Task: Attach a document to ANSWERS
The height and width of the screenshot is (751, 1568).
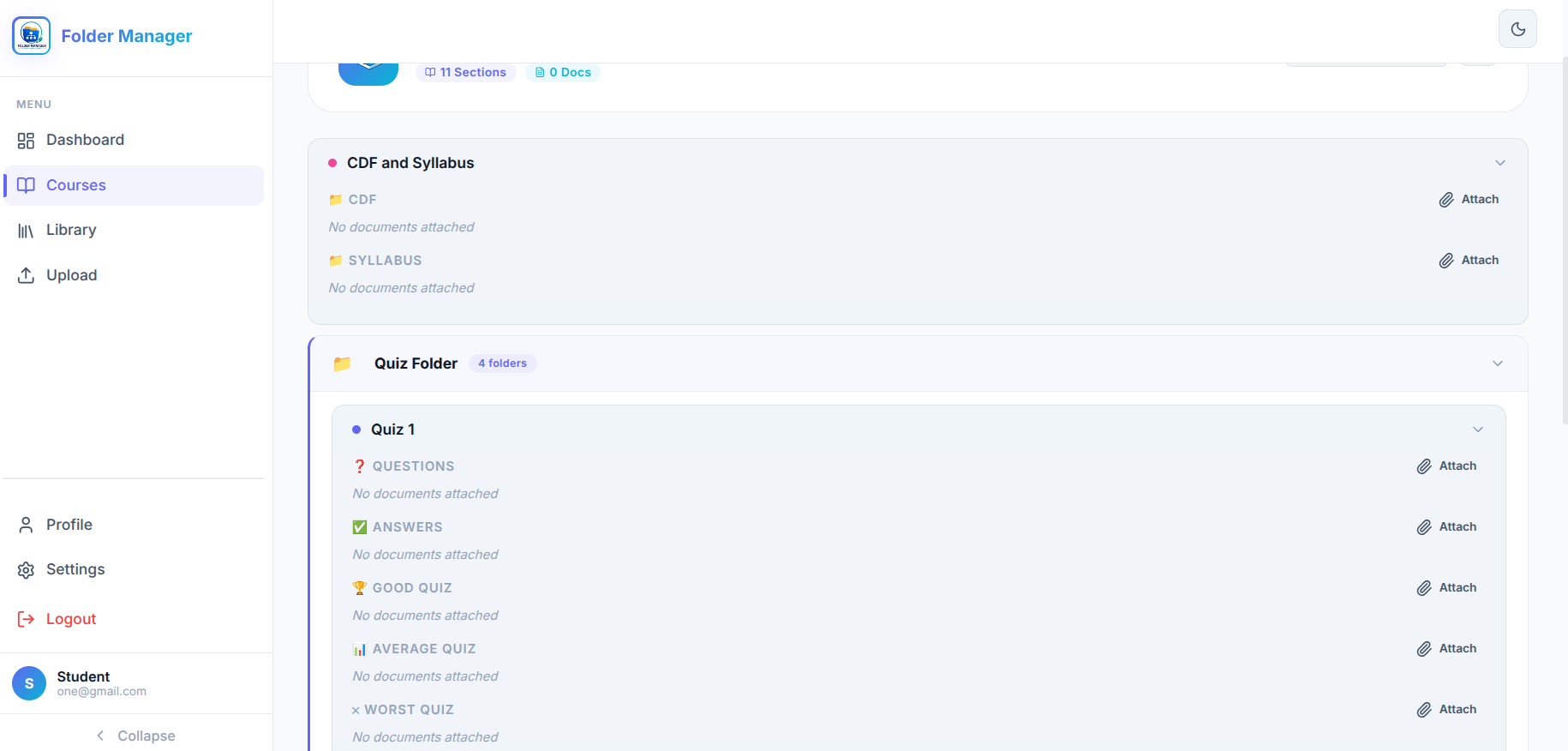Action: [x=1447, y=527]
